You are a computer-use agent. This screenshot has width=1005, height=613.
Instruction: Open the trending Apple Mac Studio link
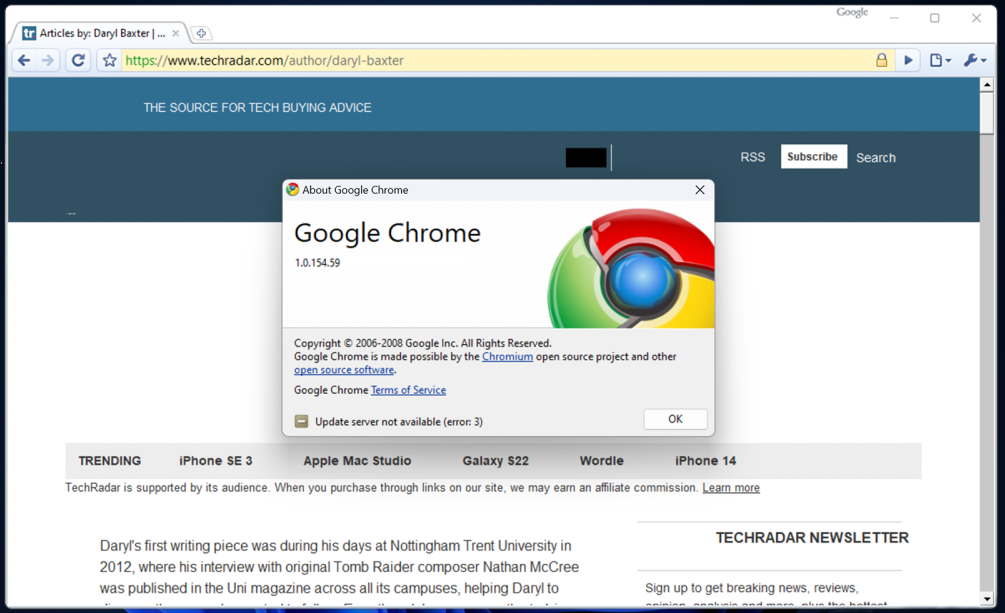357,460
